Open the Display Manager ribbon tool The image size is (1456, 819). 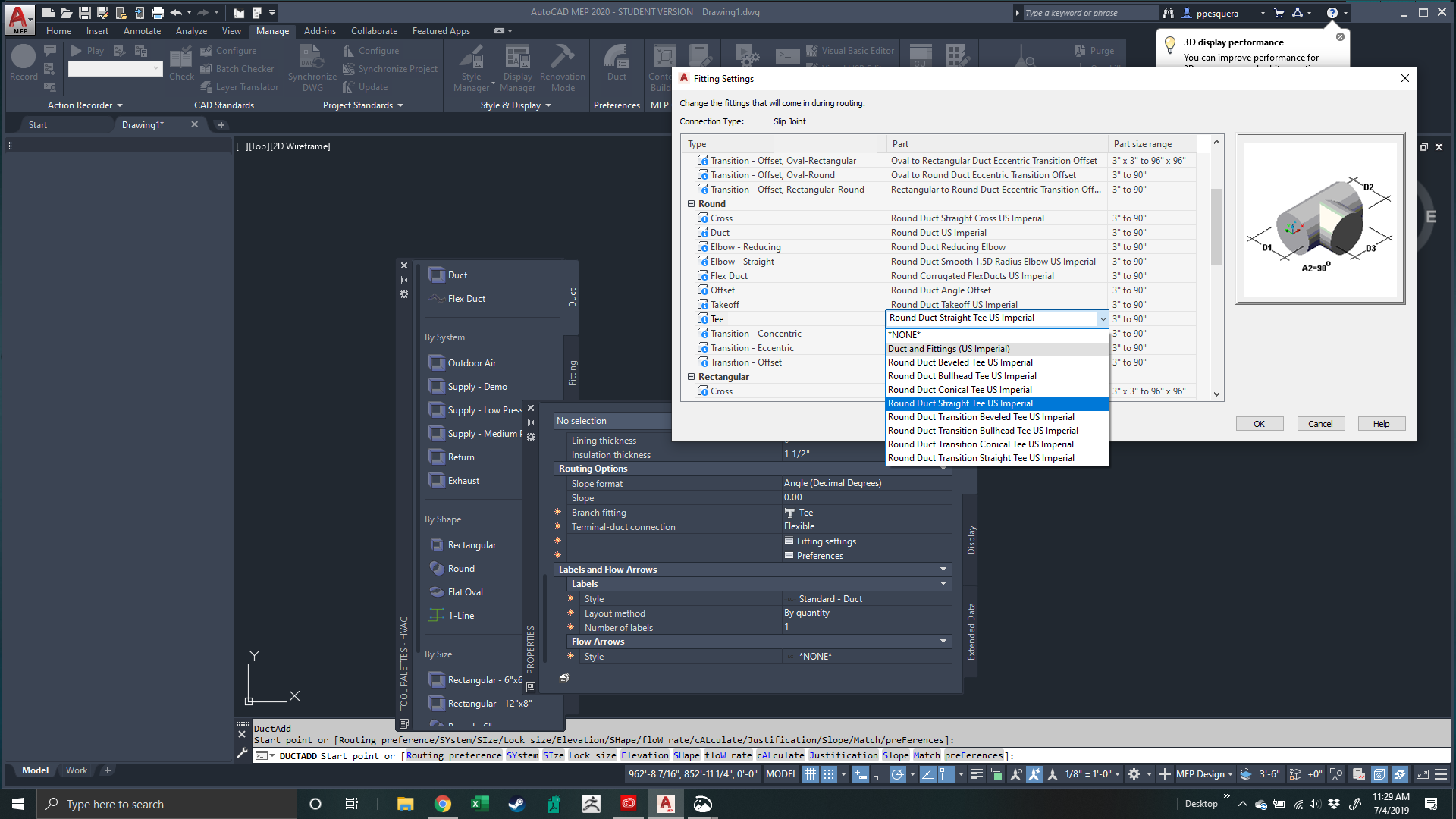[x=518, y=68]
